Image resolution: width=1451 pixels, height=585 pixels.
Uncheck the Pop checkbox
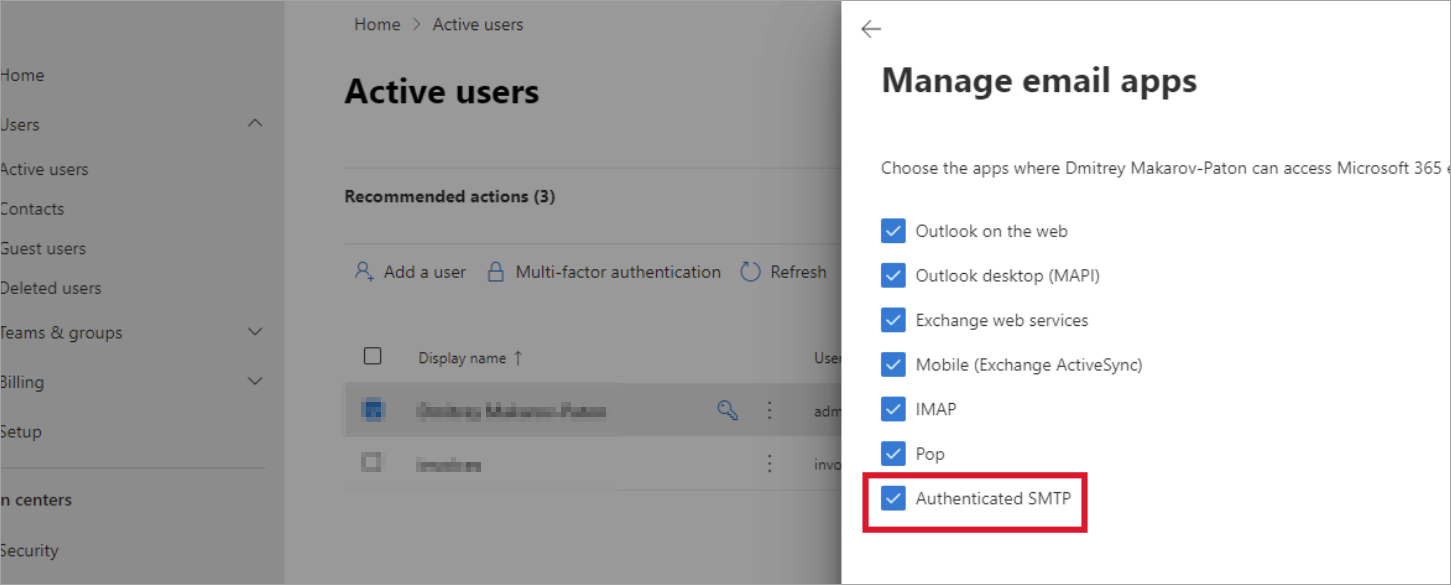point(893,453)
